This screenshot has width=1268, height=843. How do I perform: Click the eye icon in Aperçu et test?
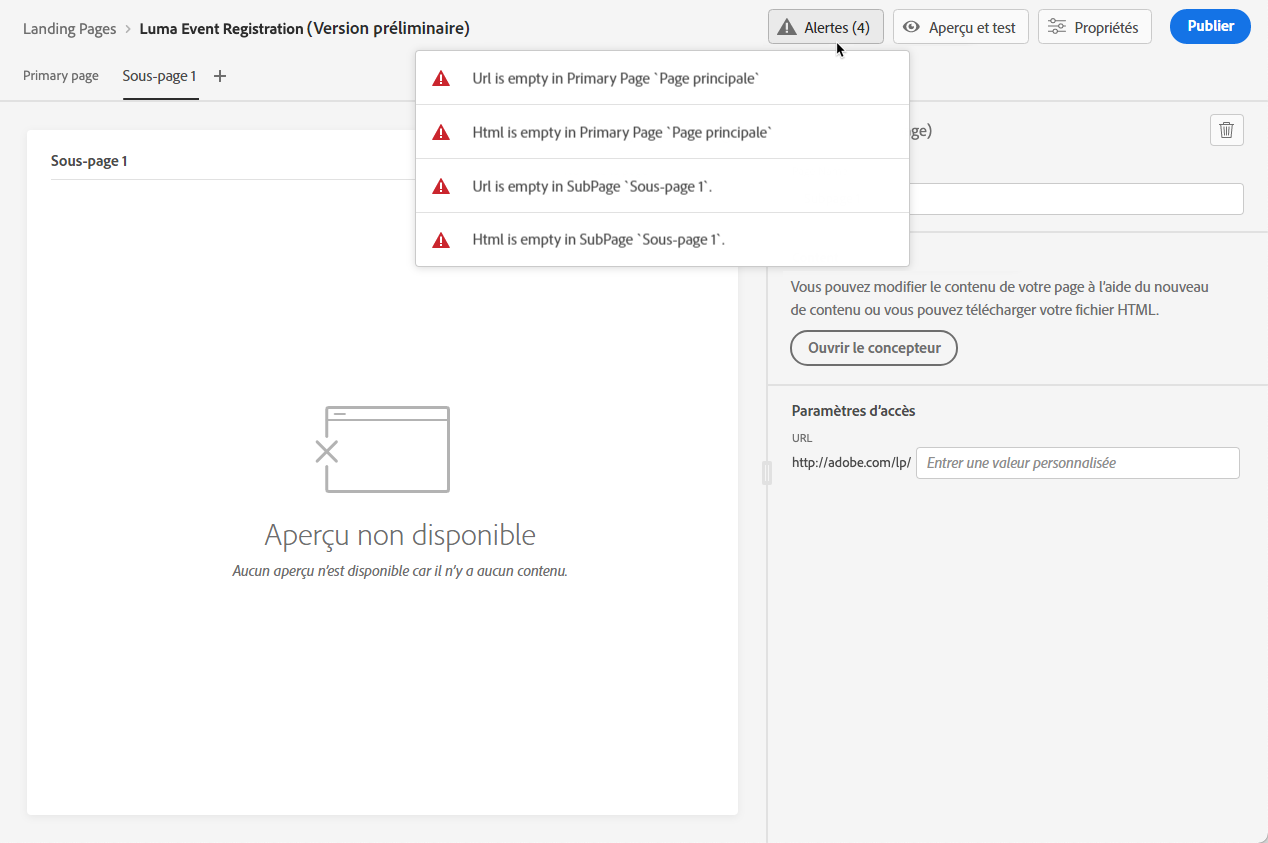pyautogui.click(x=911, y=27)
